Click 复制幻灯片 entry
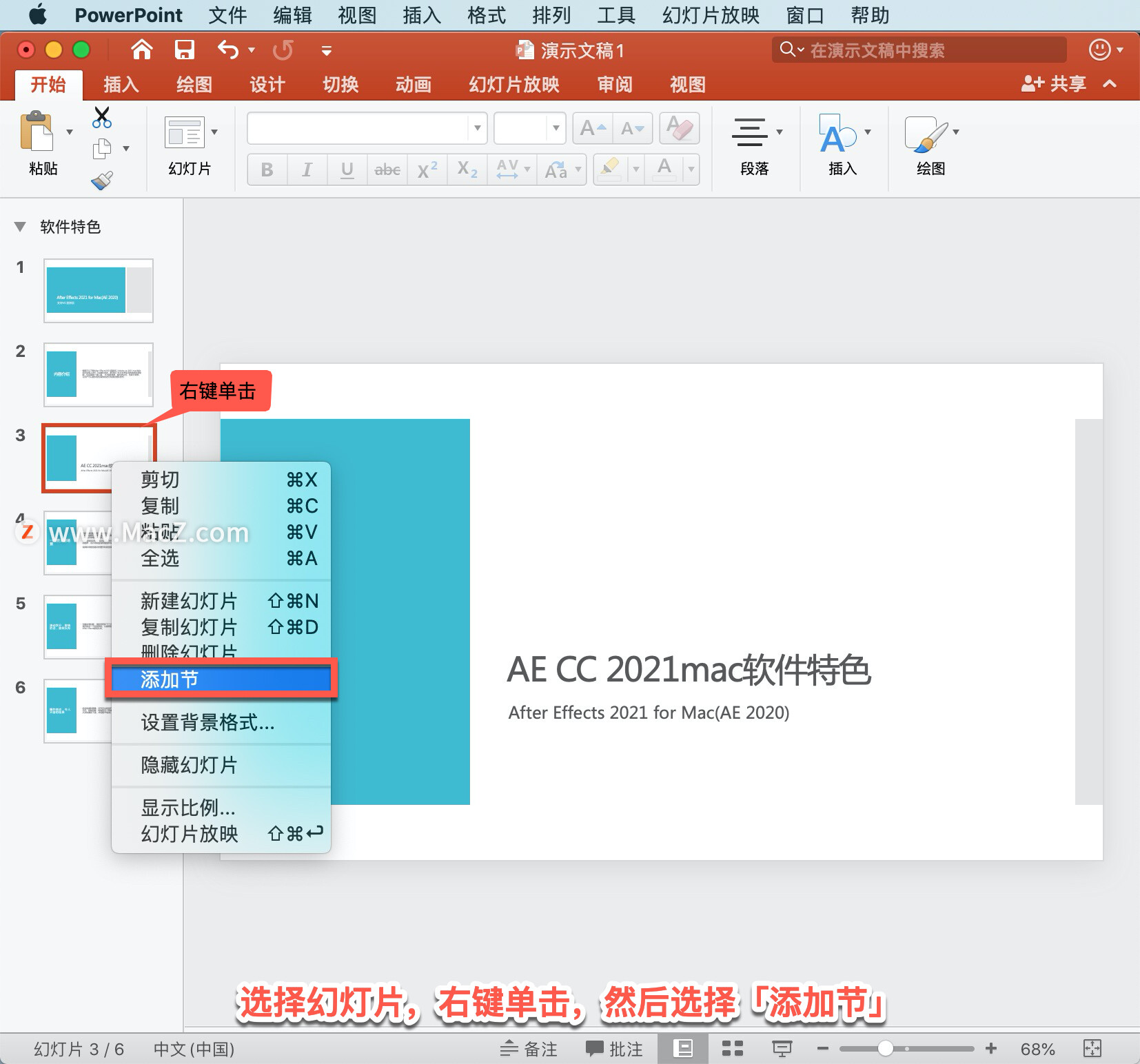The height and width of the screenshot is (1064, 1140). [221, 627]
